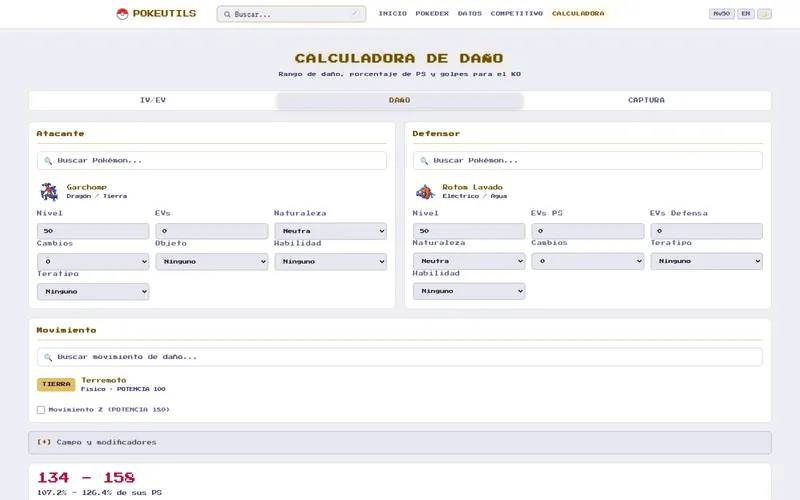Switch to the IV/EV tab
Image resolution: width=800 pixels, height=500 pixels.
pos(153,101)
